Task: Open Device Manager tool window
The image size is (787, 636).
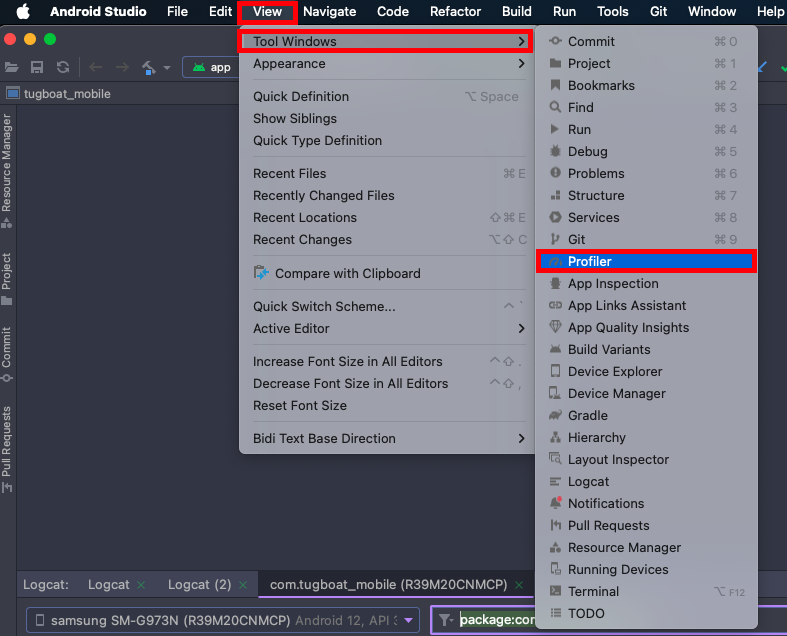Action: pyautogui.click(x=646, y=394)
